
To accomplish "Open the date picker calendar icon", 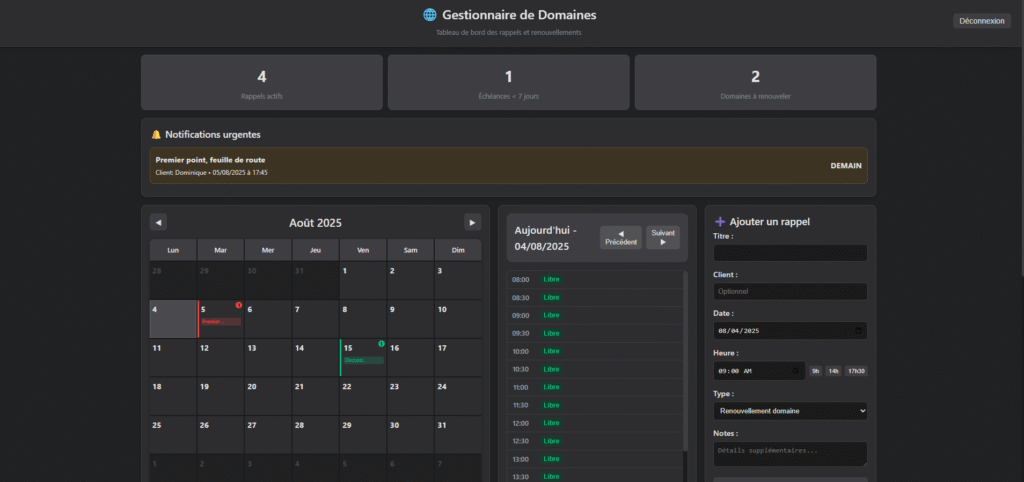I will [858, 330].
